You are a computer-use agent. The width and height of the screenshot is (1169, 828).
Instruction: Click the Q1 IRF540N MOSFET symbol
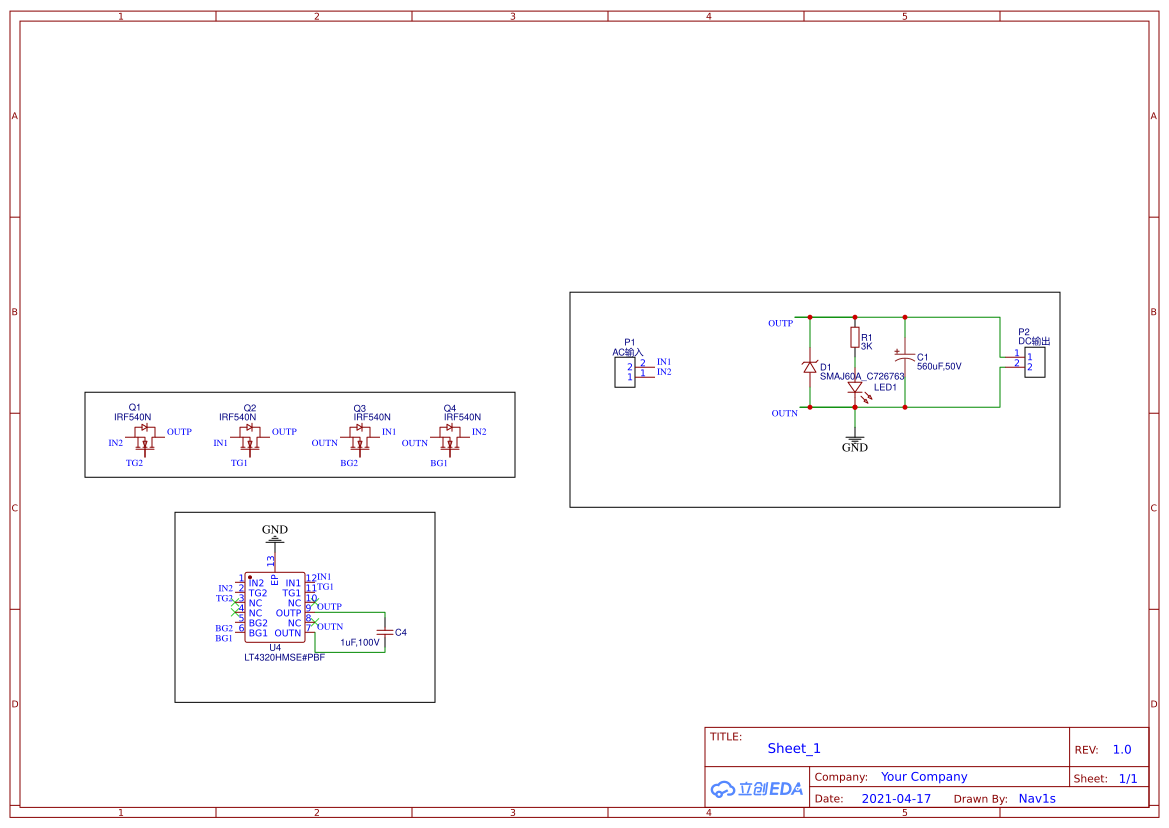click(x=144, y=438)
